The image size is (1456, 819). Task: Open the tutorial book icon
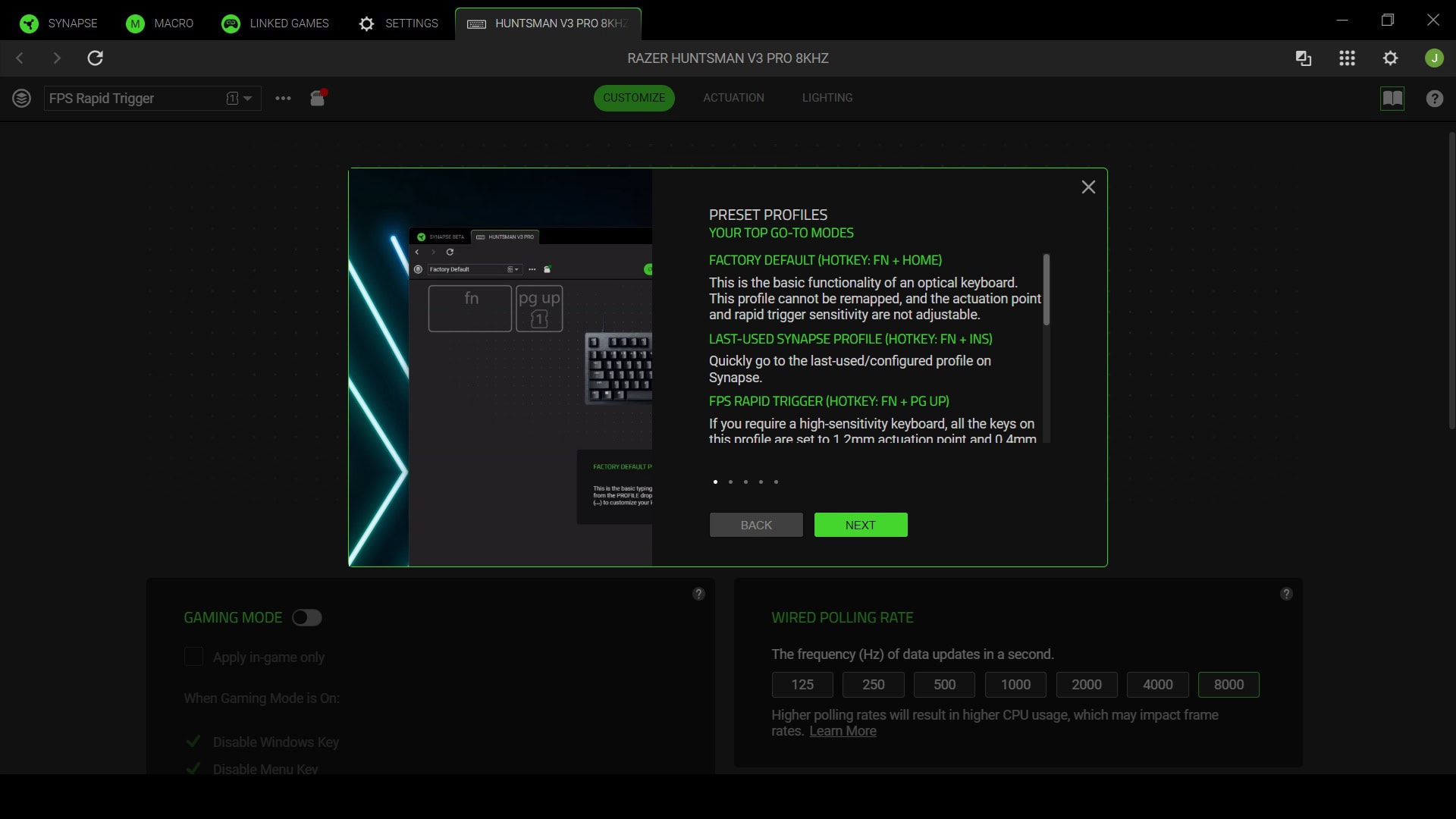pos(1392,99)
